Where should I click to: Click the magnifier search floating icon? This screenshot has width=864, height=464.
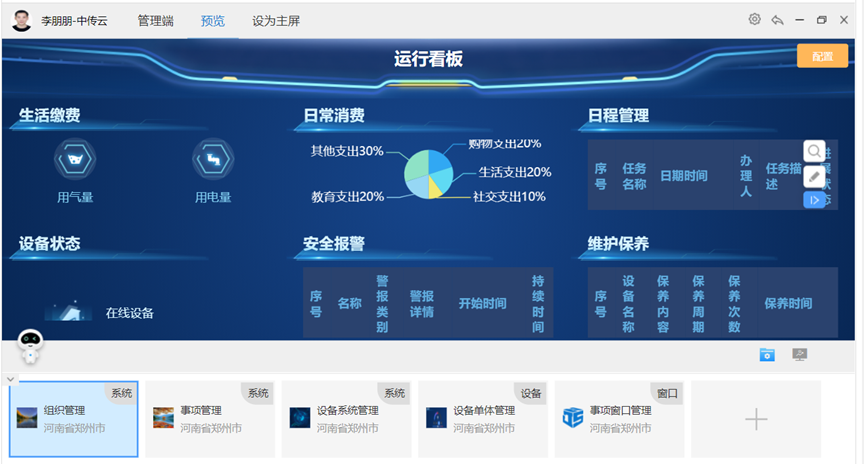coord(815,151)
